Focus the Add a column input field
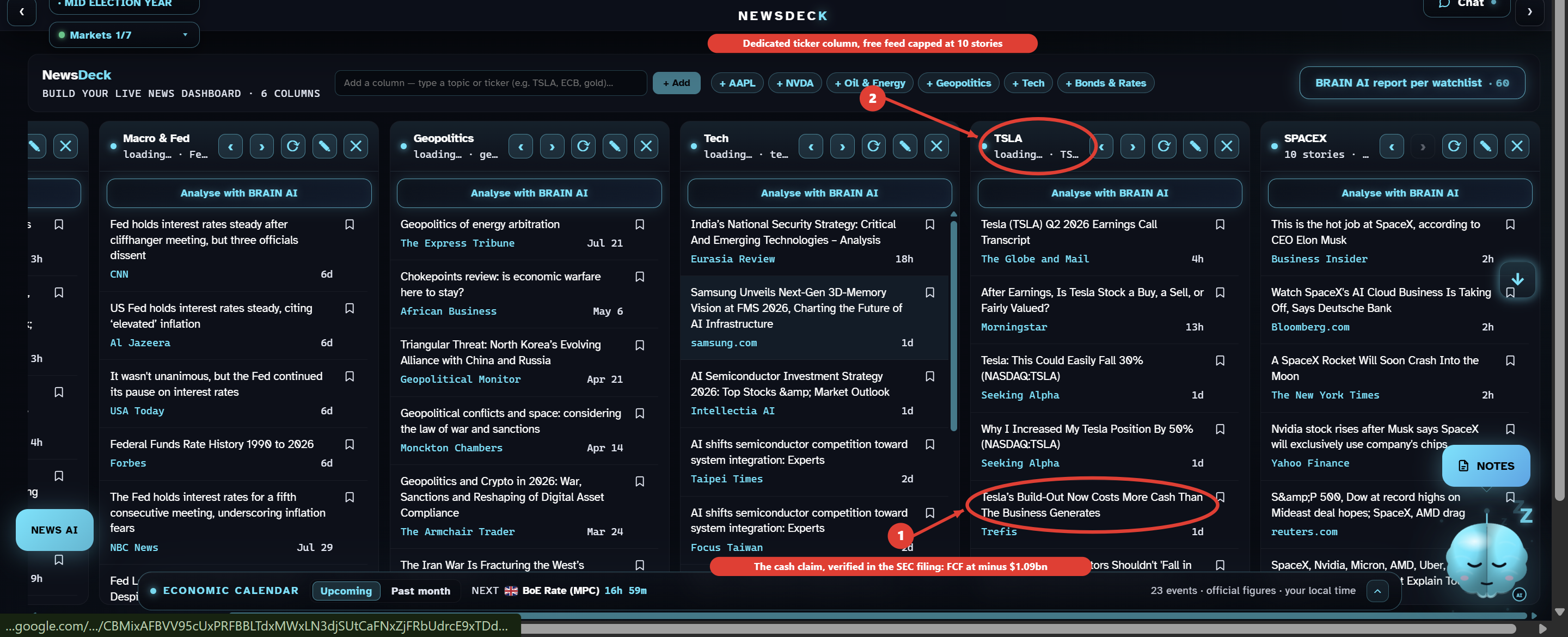Screen dimensions: 1568x637 [491, 83]
